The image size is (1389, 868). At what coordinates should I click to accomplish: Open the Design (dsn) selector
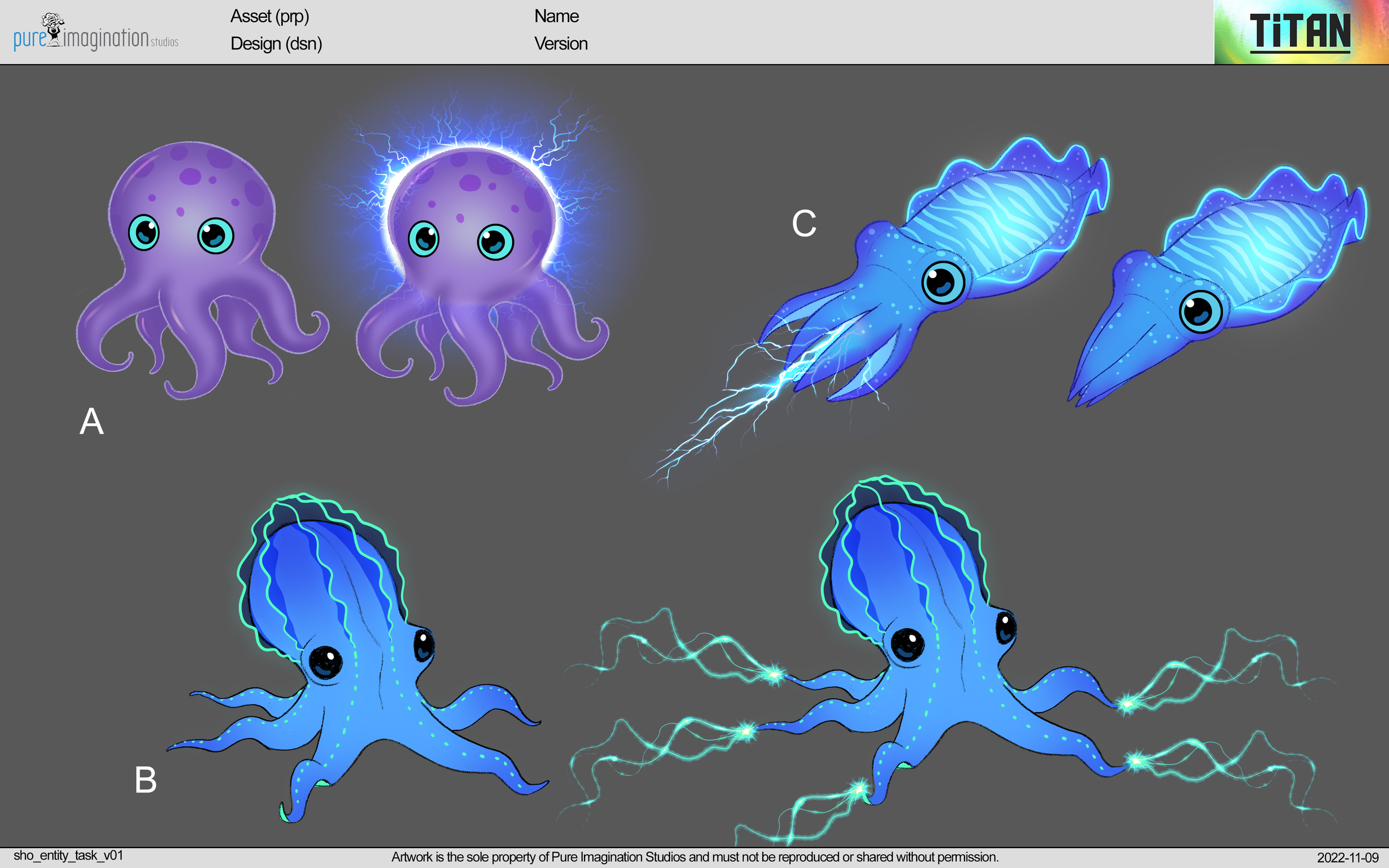[276, 44]
